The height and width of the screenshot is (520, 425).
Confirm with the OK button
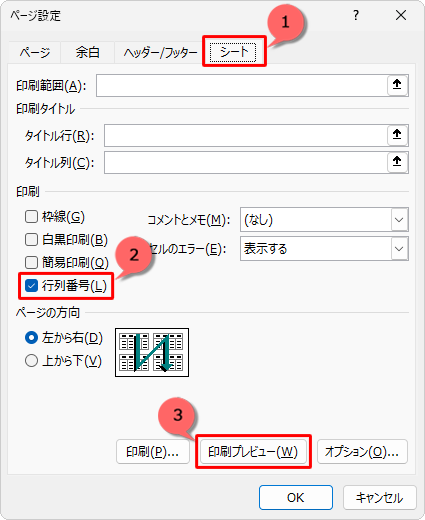(296, 497)
